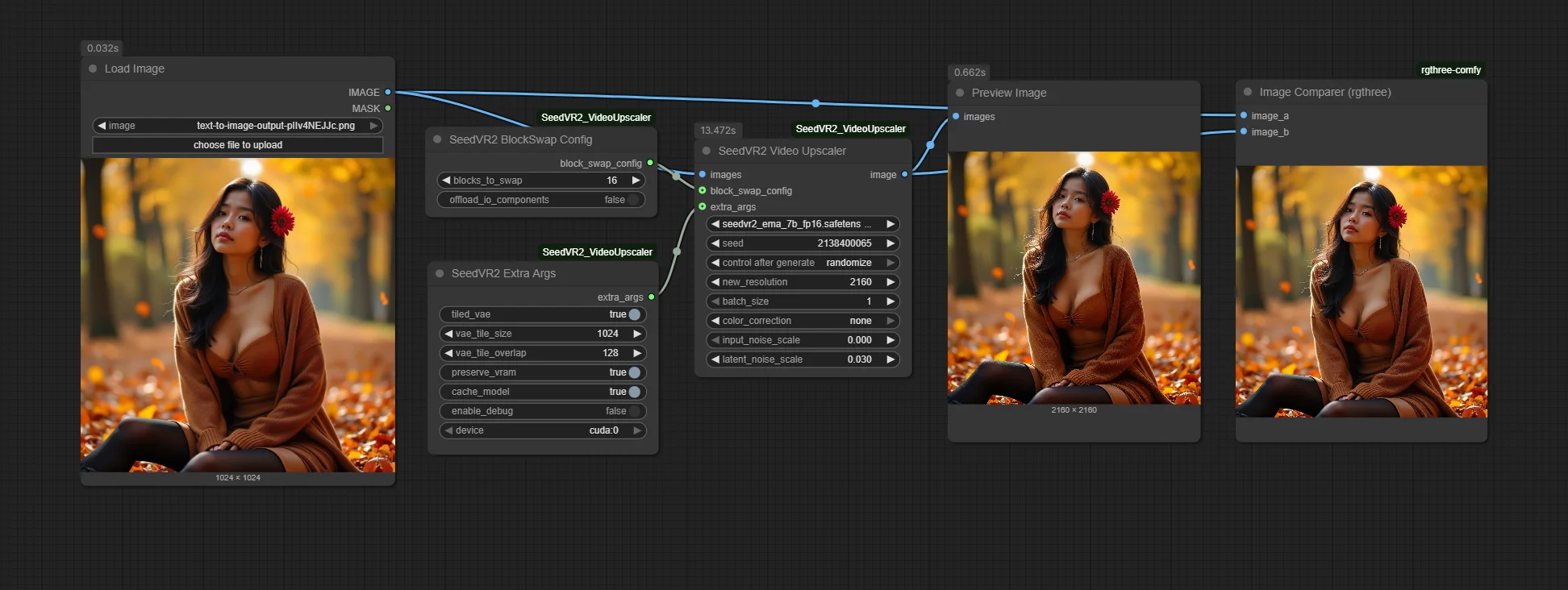Click the rgthree-comfy badge label
The image size is (1568, 590).
(x=1450, y=70)
